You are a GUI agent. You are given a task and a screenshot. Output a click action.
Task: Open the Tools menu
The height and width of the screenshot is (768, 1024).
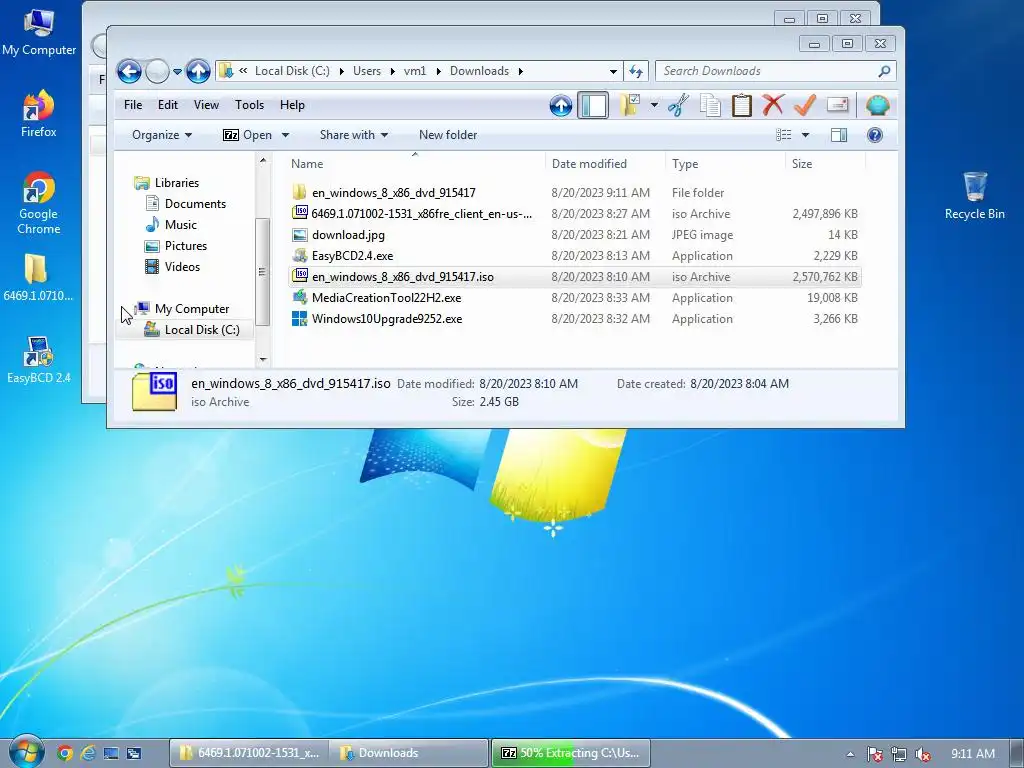click(249, 104)
